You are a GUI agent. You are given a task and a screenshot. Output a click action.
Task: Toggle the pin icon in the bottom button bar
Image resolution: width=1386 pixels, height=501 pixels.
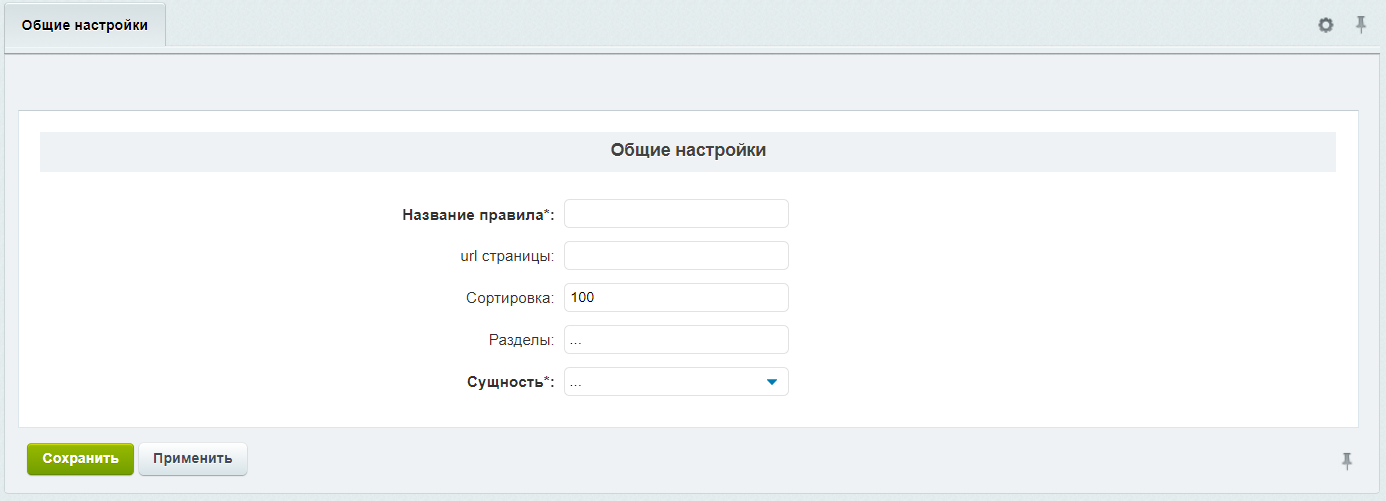[x=1347, y=460]
